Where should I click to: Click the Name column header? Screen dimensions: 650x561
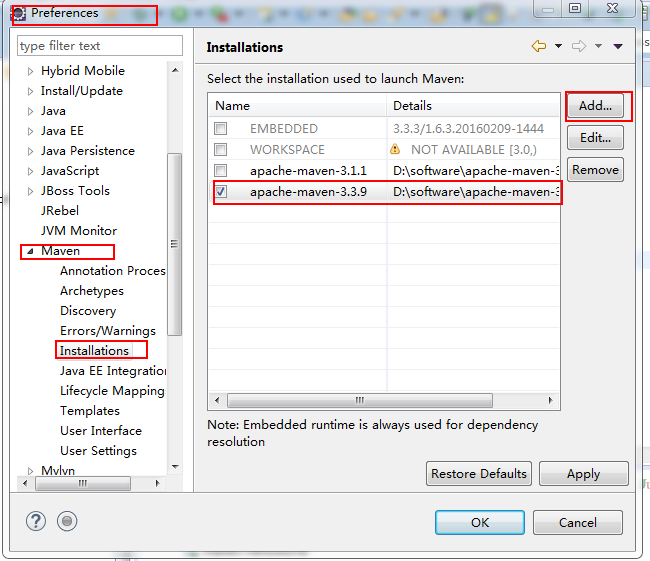click(298, 106)
